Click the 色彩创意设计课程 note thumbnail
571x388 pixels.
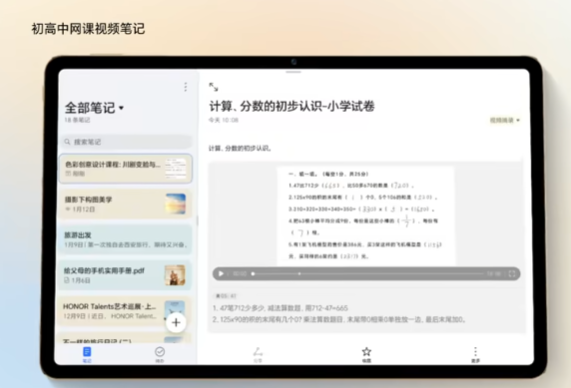pyautogui.click(x=176, y=168)
